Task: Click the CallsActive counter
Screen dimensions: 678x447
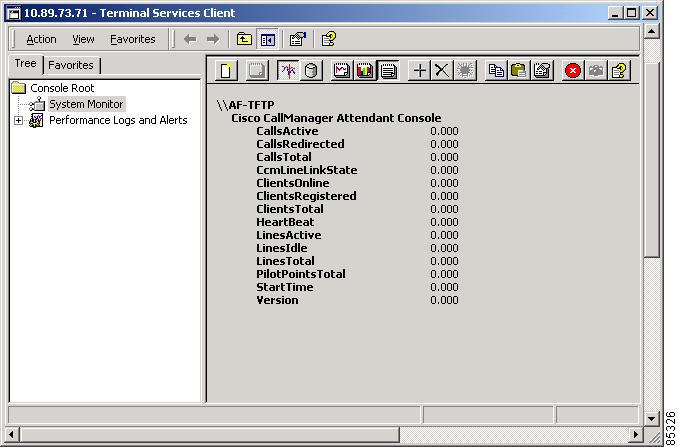Action: click(287, 131)
